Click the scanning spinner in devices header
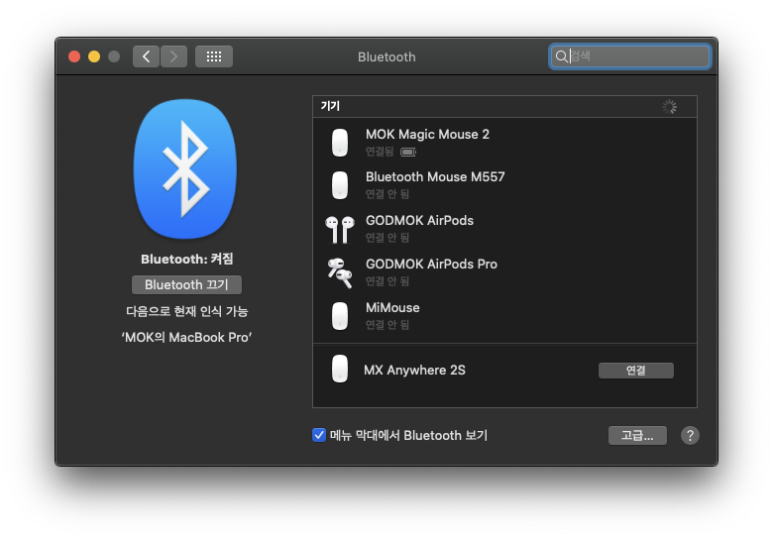 point(669,107)
